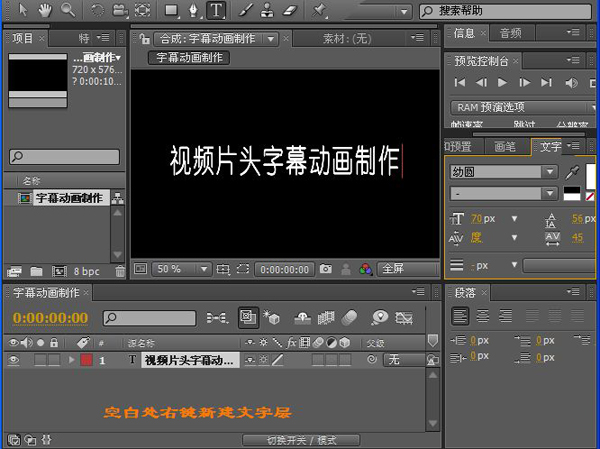600x449 pixels.
Task: Toggle live update button in timeline
Action: (x=248, y=317)
